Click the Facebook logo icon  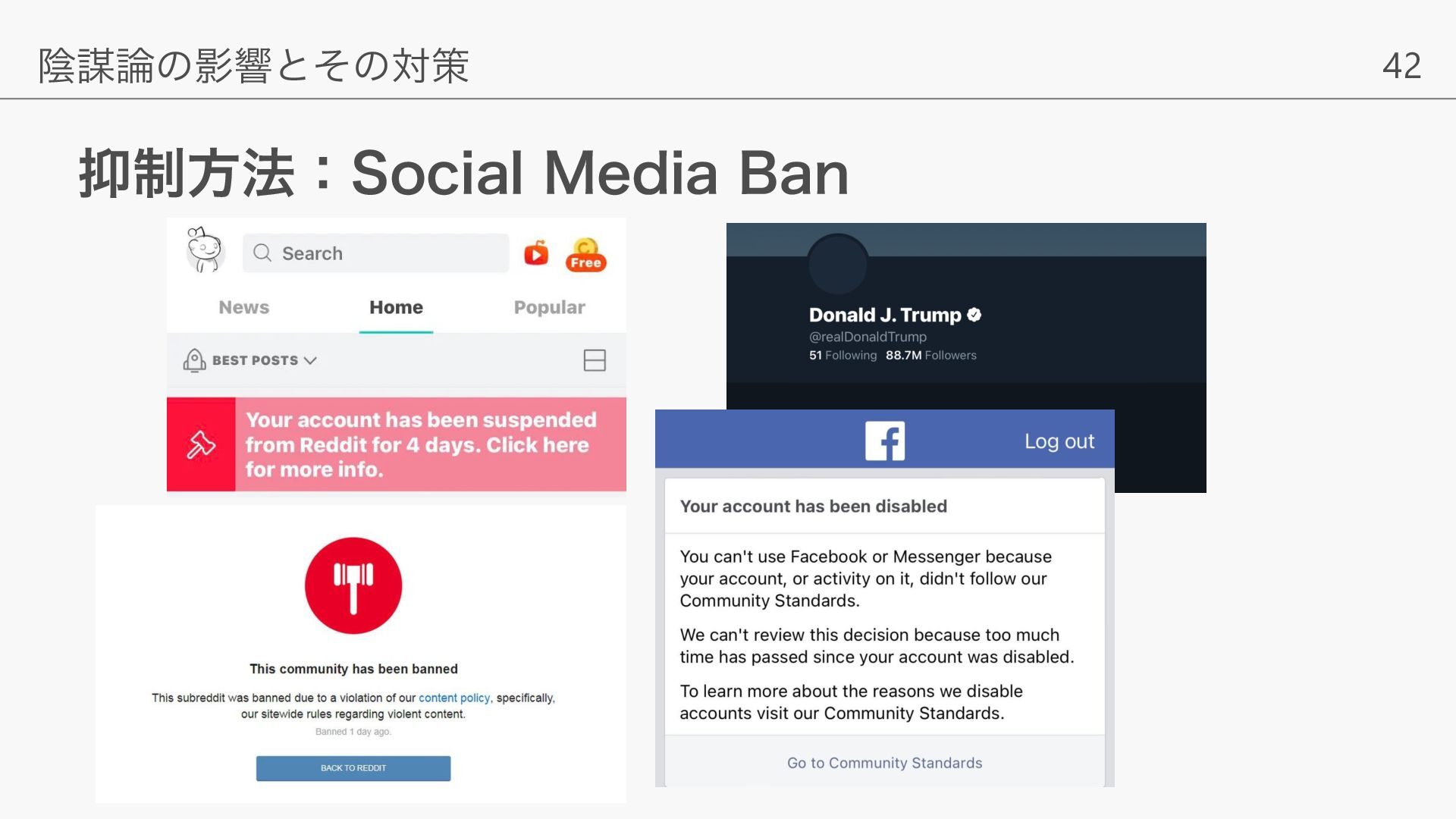point(885,441)
